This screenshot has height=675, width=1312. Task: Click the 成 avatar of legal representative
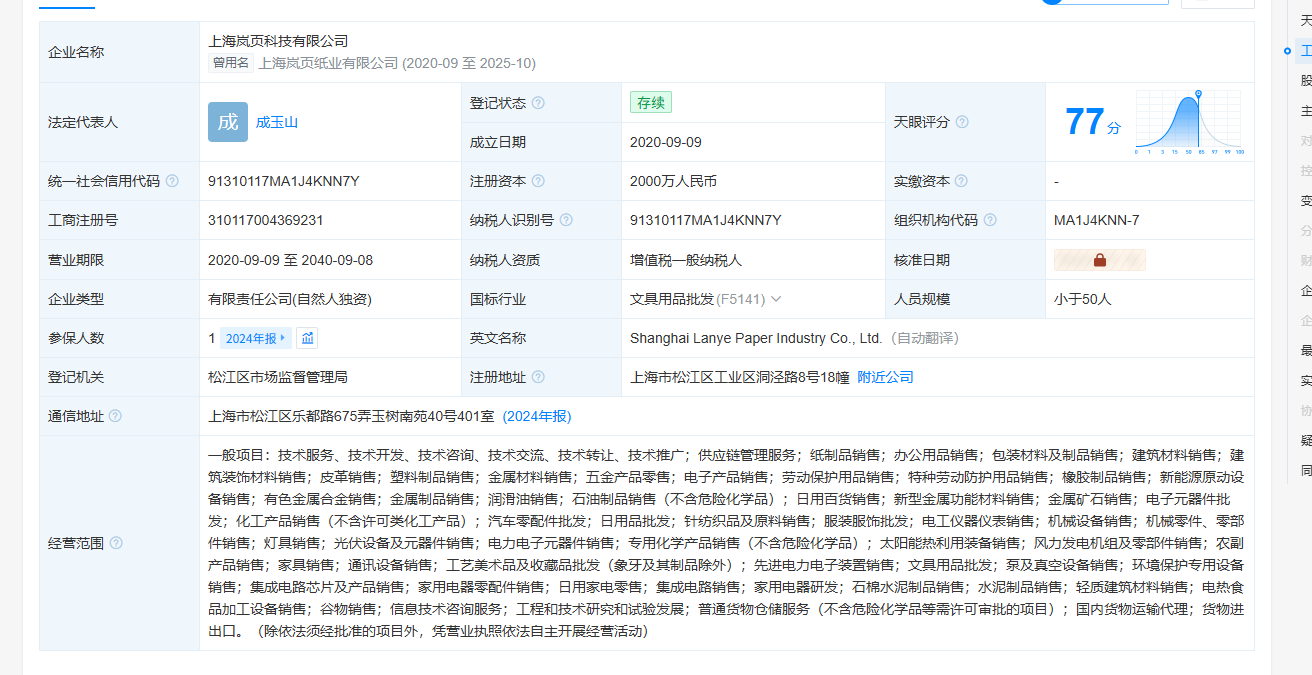tap(228, 122)
